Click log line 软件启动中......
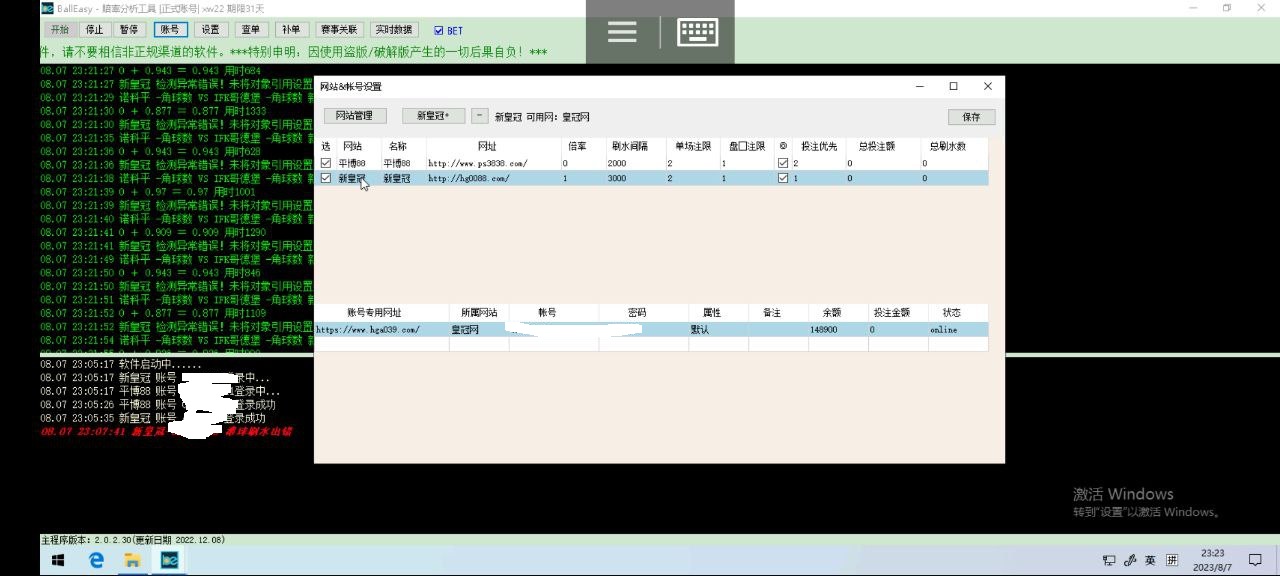The height and width of the screenshot is (576, 1280). click(x=121, y=365)
